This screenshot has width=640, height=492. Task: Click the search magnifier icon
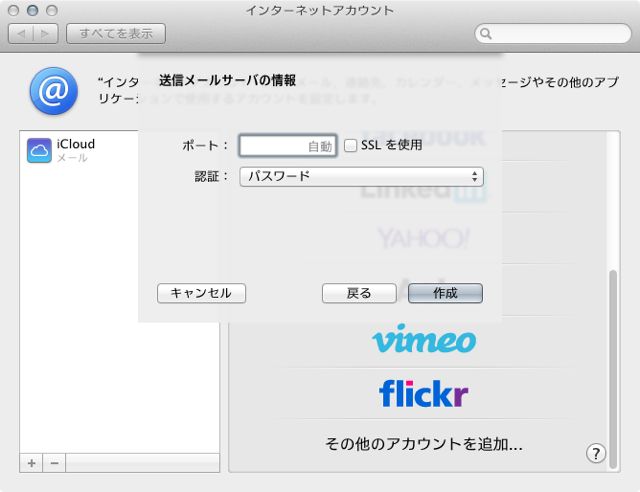(485, 33)
